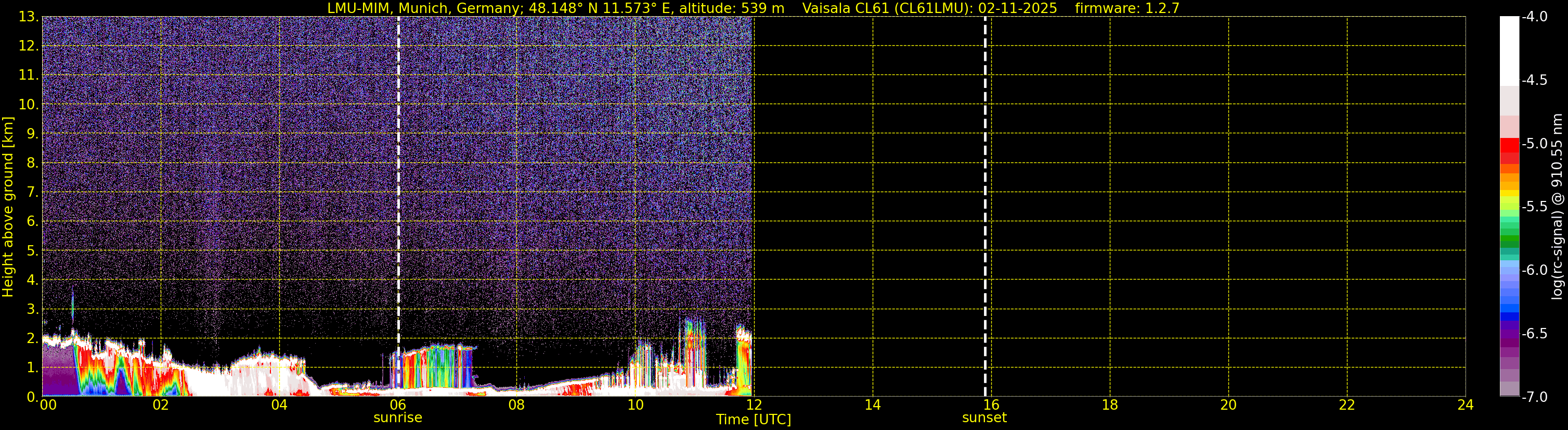Image resolution: width=1568 pixels, height=430 pixels.
Task: Click the "12." height axis tick label
Action: point(29,46)
